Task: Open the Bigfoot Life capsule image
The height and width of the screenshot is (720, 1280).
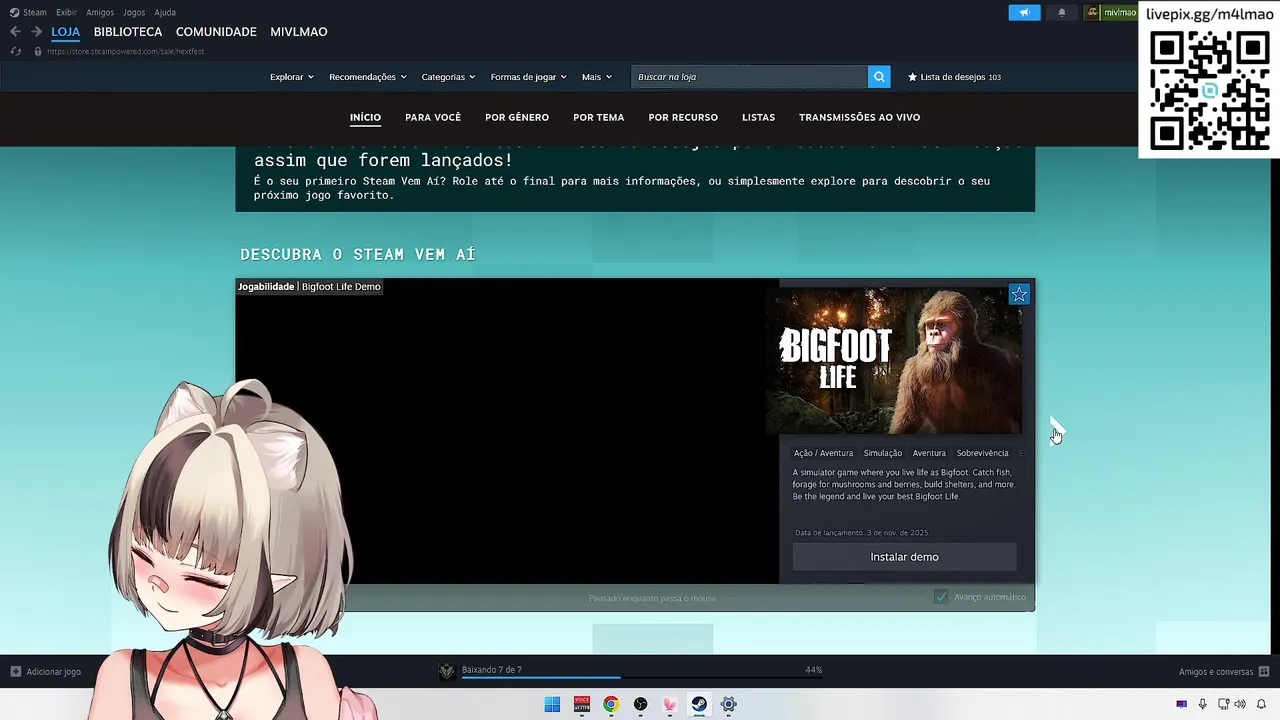Action: coord(894,361)
